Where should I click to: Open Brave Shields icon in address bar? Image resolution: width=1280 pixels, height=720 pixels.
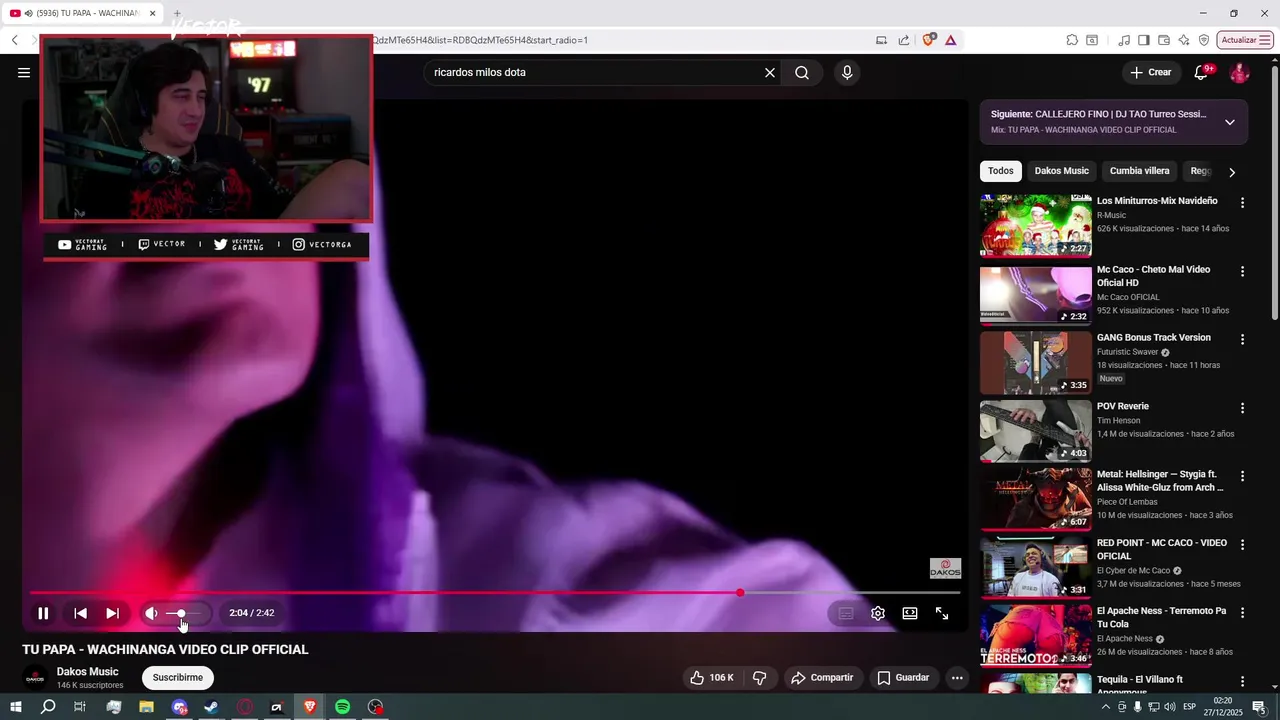click(x=929, y=40)
